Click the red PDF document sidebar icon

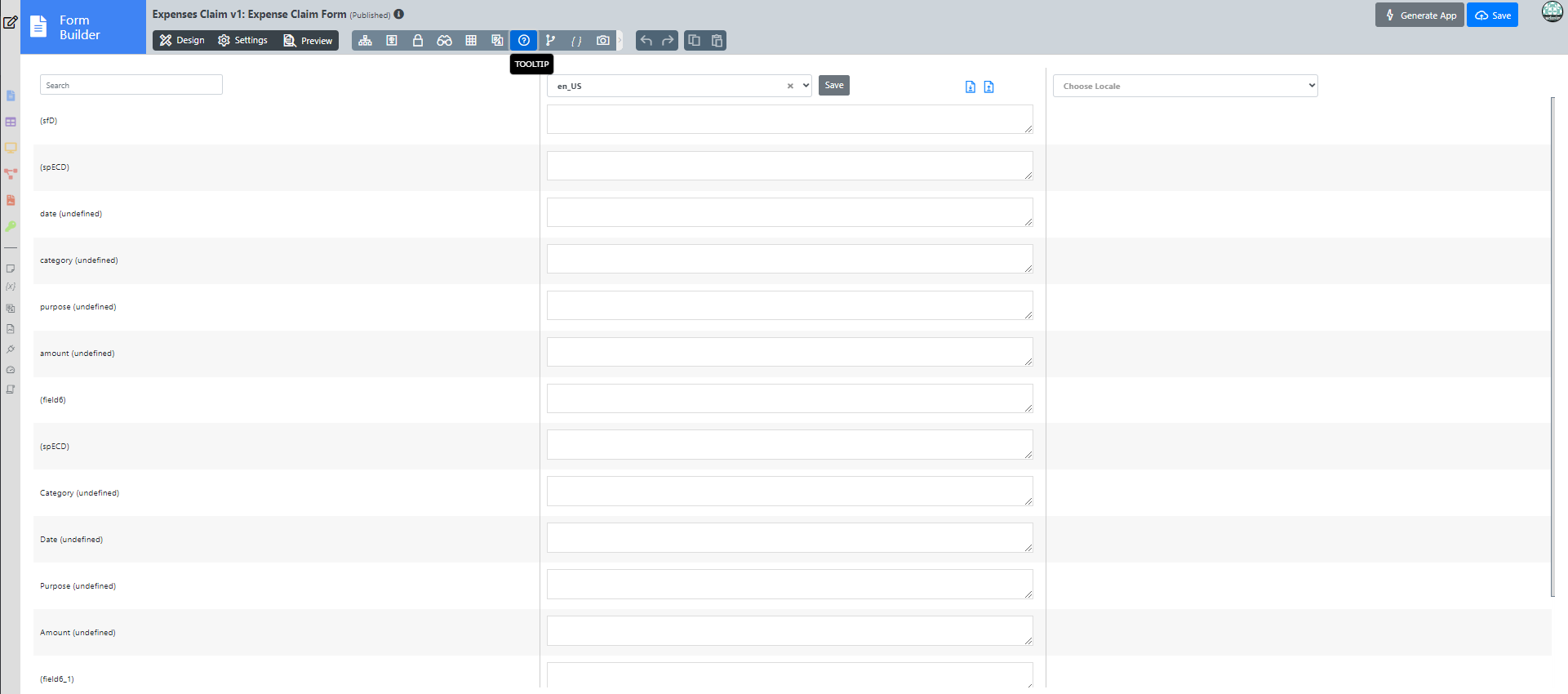click(11, 200)
